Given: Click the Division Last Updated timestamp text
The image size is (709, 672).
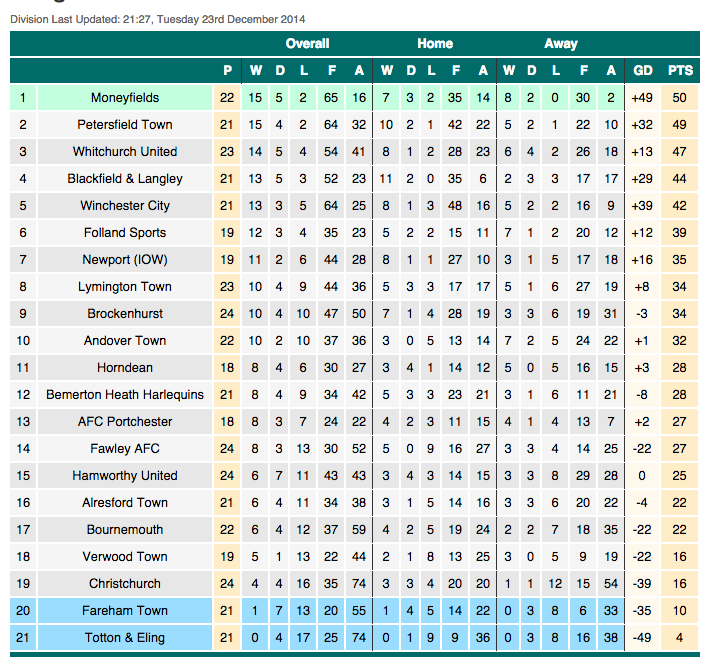Looking at the screenshot, I should 157,19.
